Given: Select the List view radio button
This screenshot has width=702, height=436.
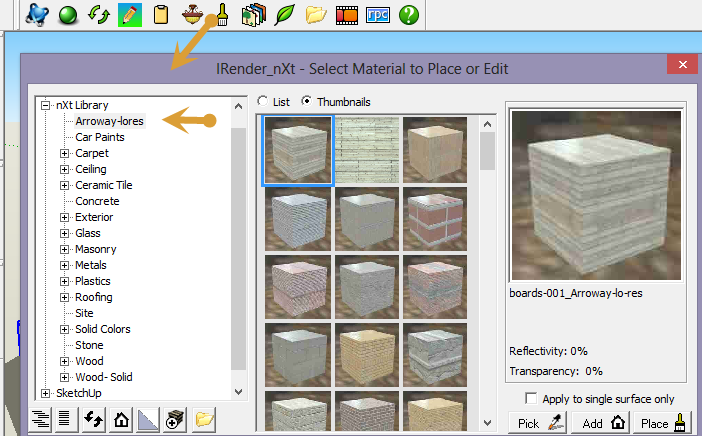Looking at the screenshot, I should click(x=262, y=101).
